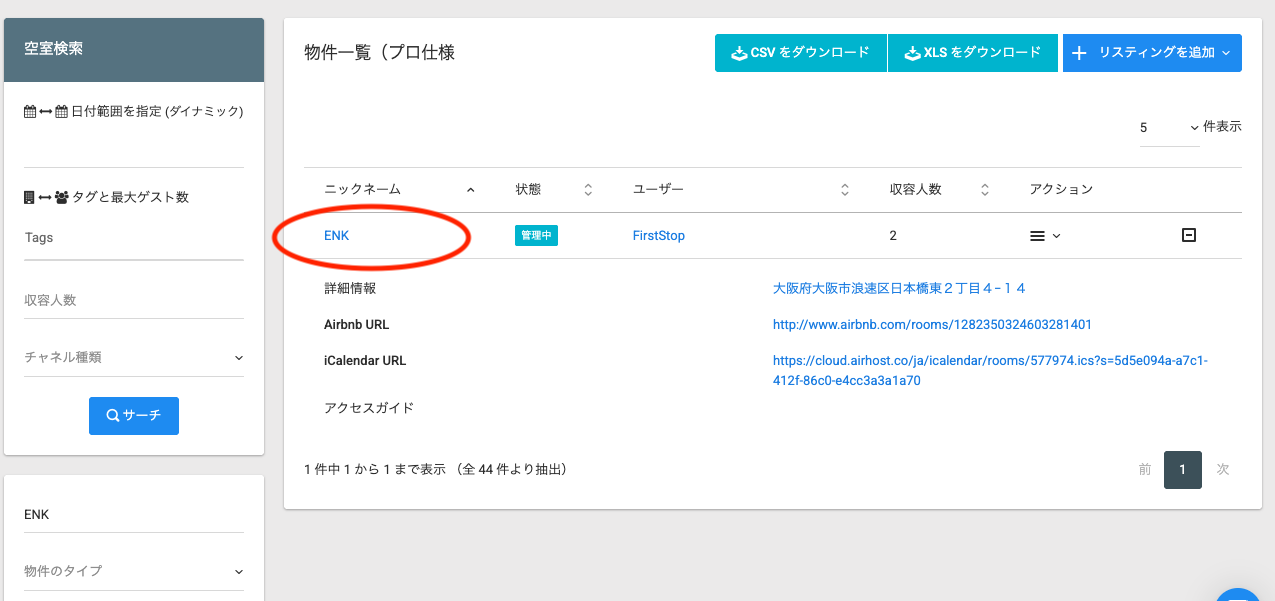Click the サーチ search button
1275x601 pixels.
[134, 416]
